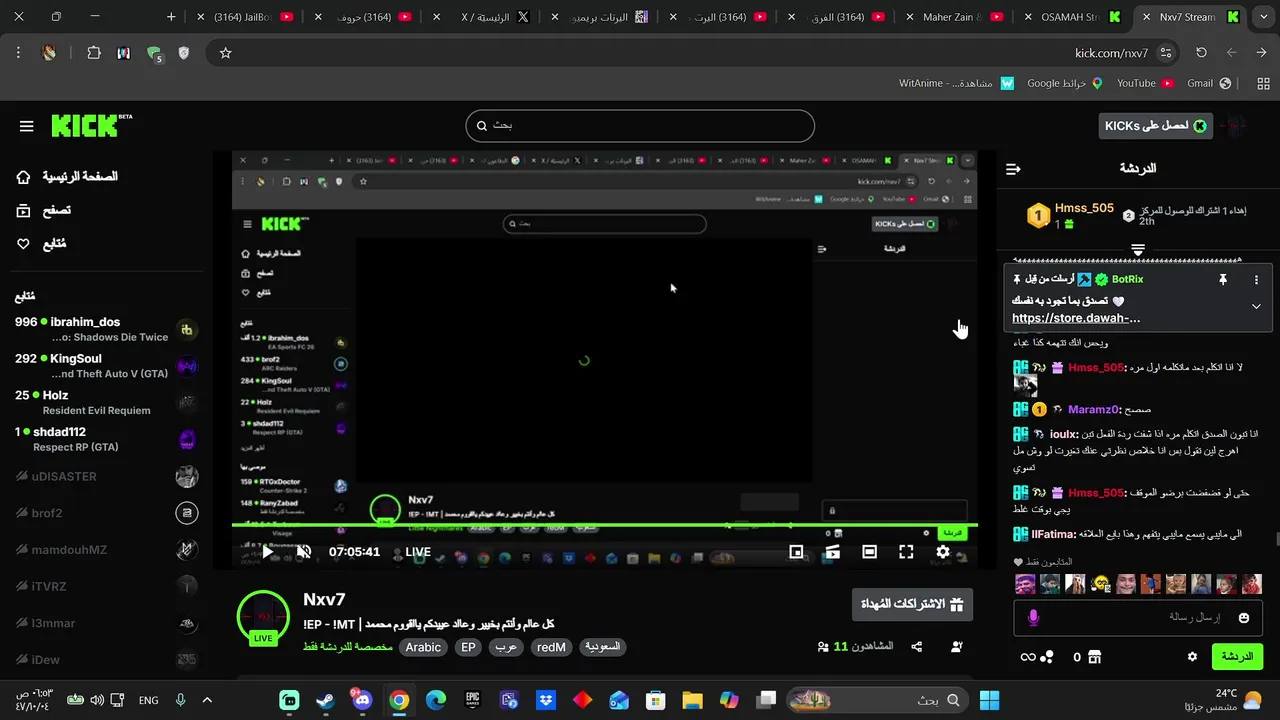The height and width of the screenshot is (720, 1280).
Task: Select the السعودية tag
Action: pyautogui.click(x=602, y=647)
